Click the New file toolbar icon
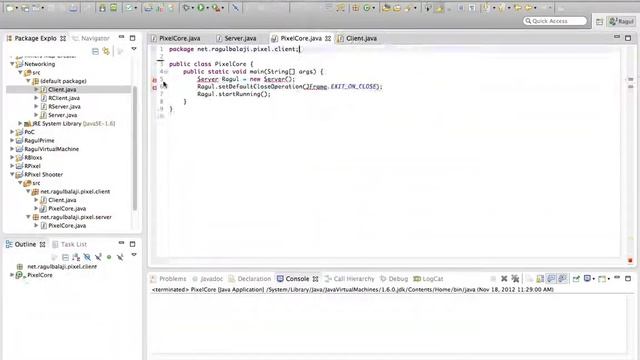Image resolution: width=640 pixels, height=360 pixels. point(10,8)
